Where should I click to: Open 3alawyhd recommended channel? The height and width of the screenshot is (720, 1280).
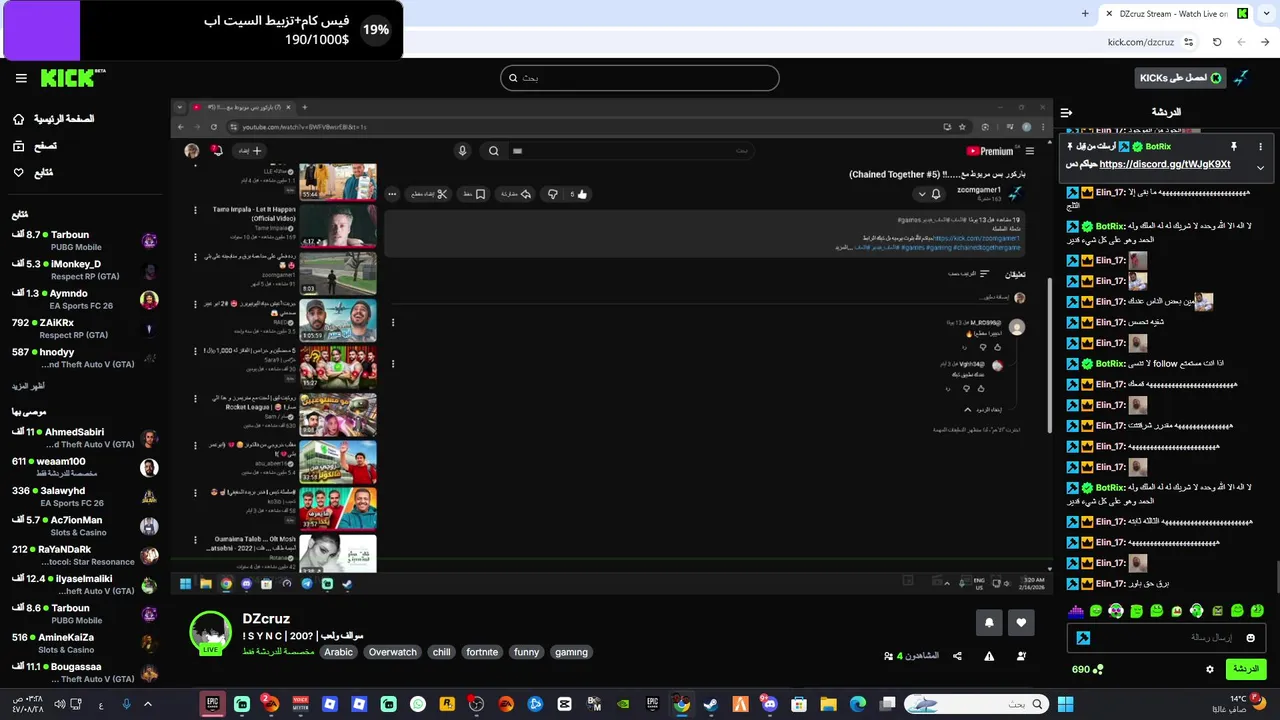point(85,497)
